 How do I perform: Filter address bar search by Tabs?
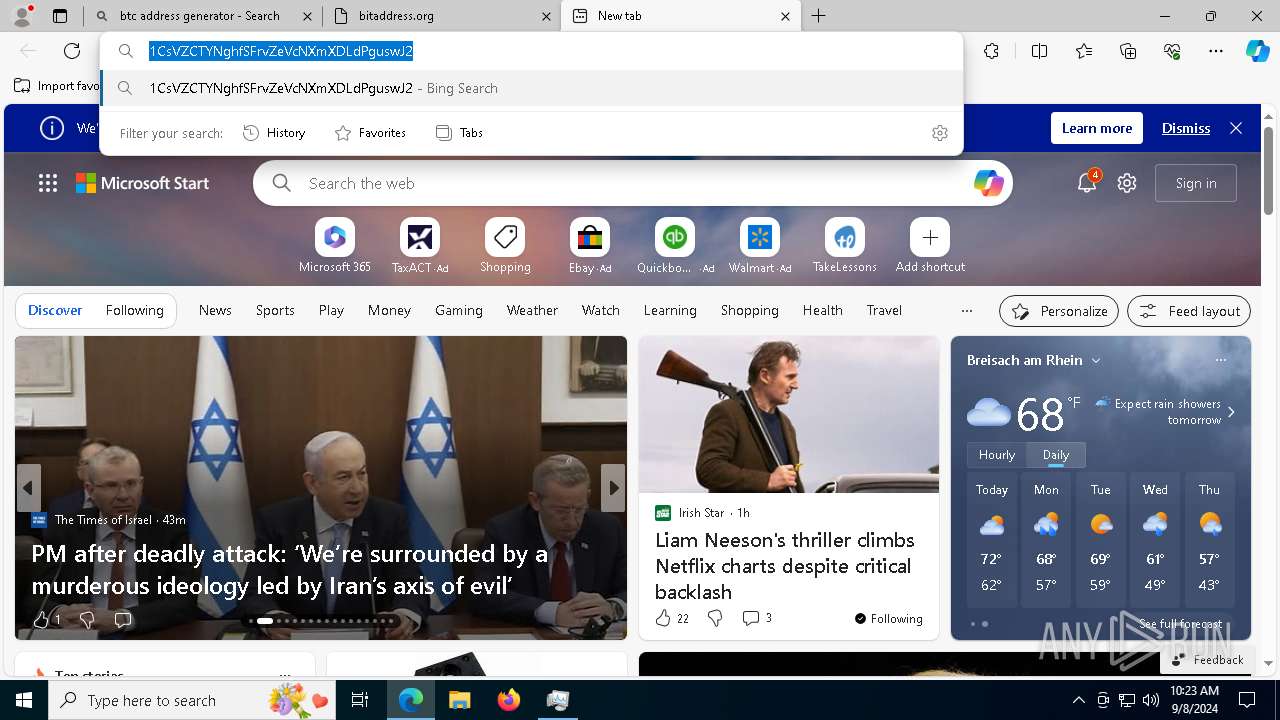pyautogui.click(x=459, y=133)
